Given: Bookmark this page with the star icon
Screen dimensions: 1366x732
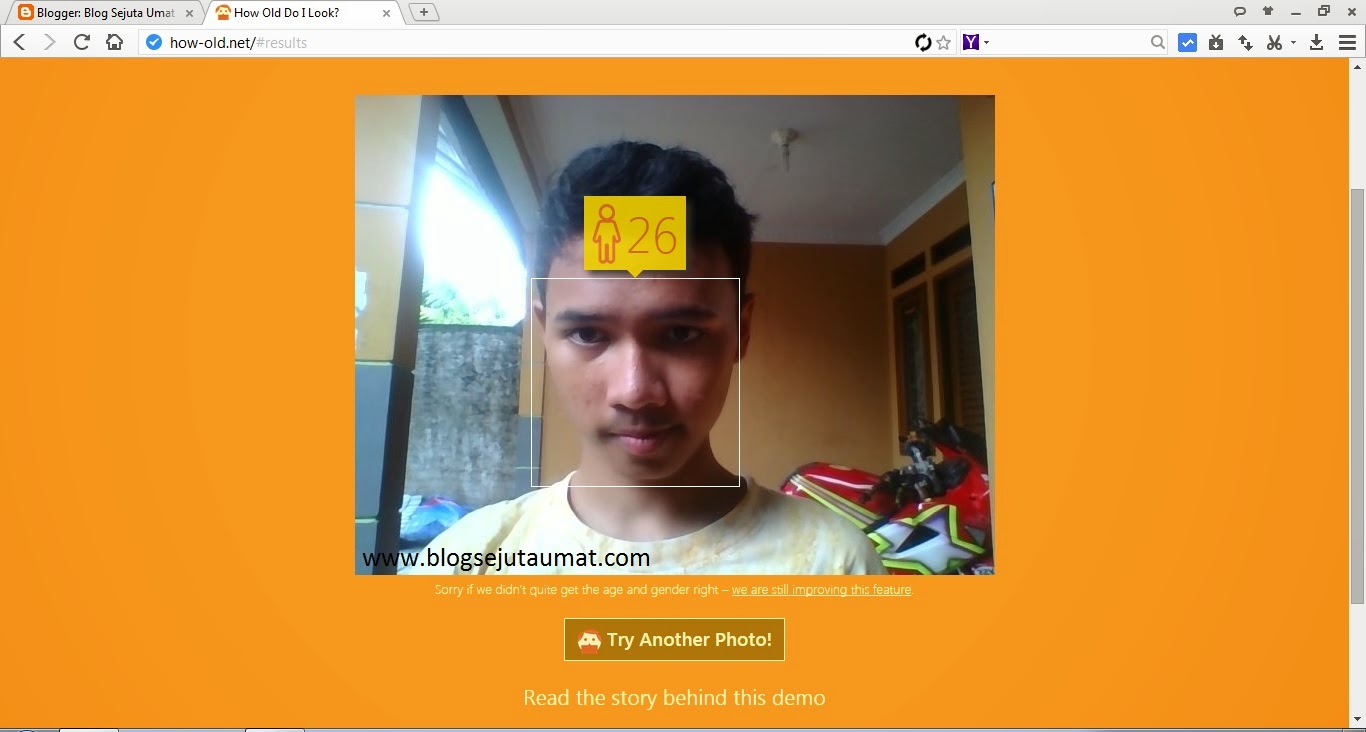Looking at the screenshot, I should 943,42.
